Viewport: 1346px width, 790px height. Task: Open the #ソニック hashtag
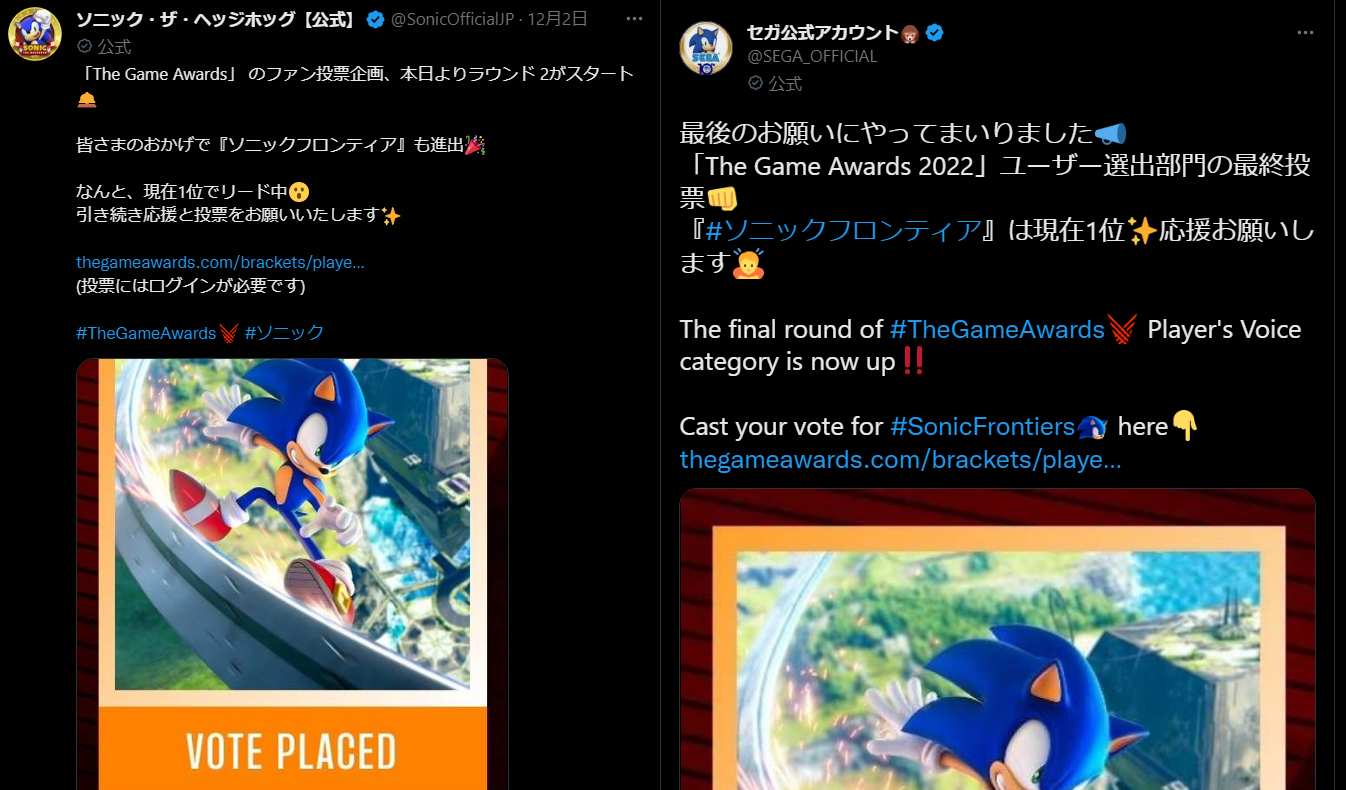tap(284, 333)
